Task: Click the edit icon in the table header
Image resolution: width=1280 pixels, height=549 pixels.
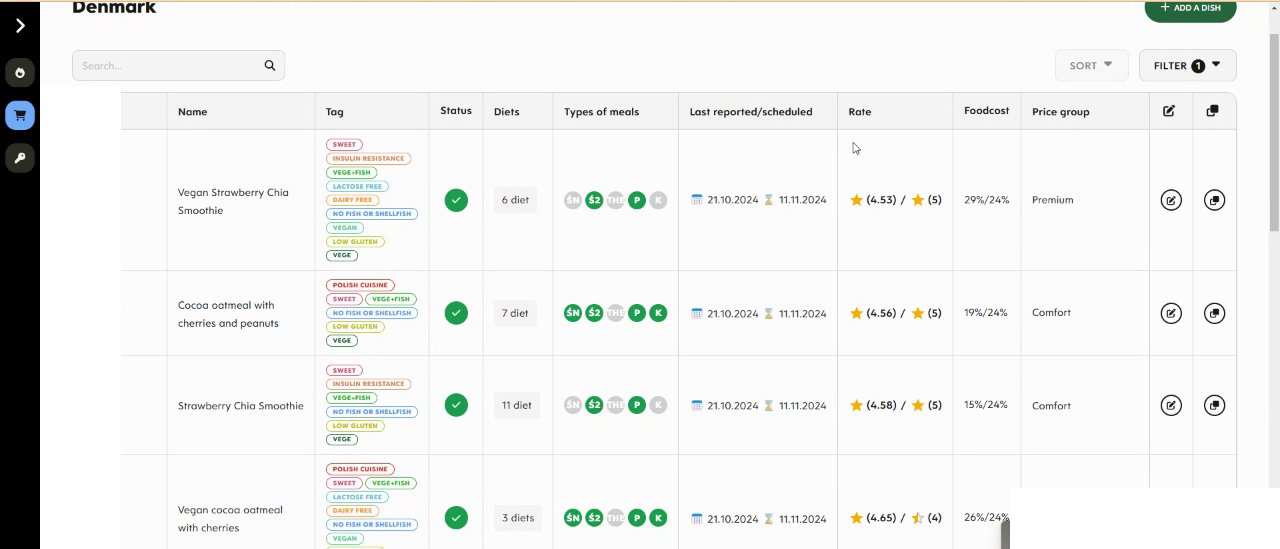Action: pos(1169,111)
